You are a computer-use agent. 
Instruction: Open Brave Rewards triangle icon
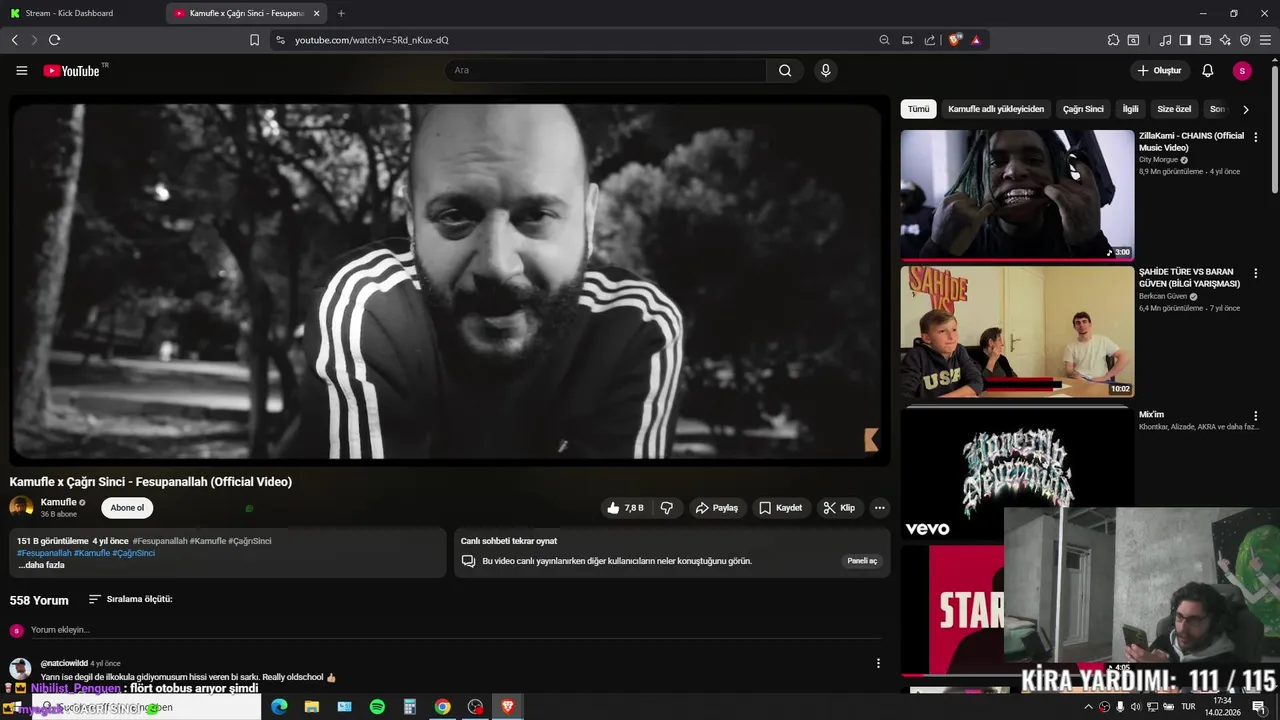click(976, 40)
